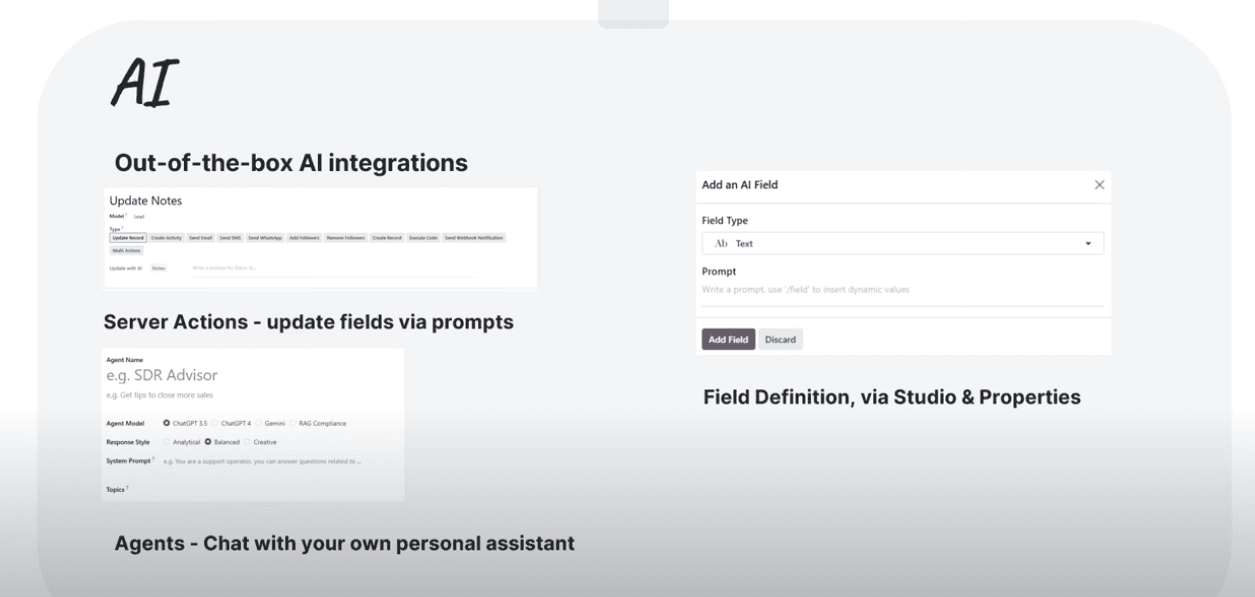
Task: Click the Ab text-type icon in Field Type
Action: coord(721,243)
